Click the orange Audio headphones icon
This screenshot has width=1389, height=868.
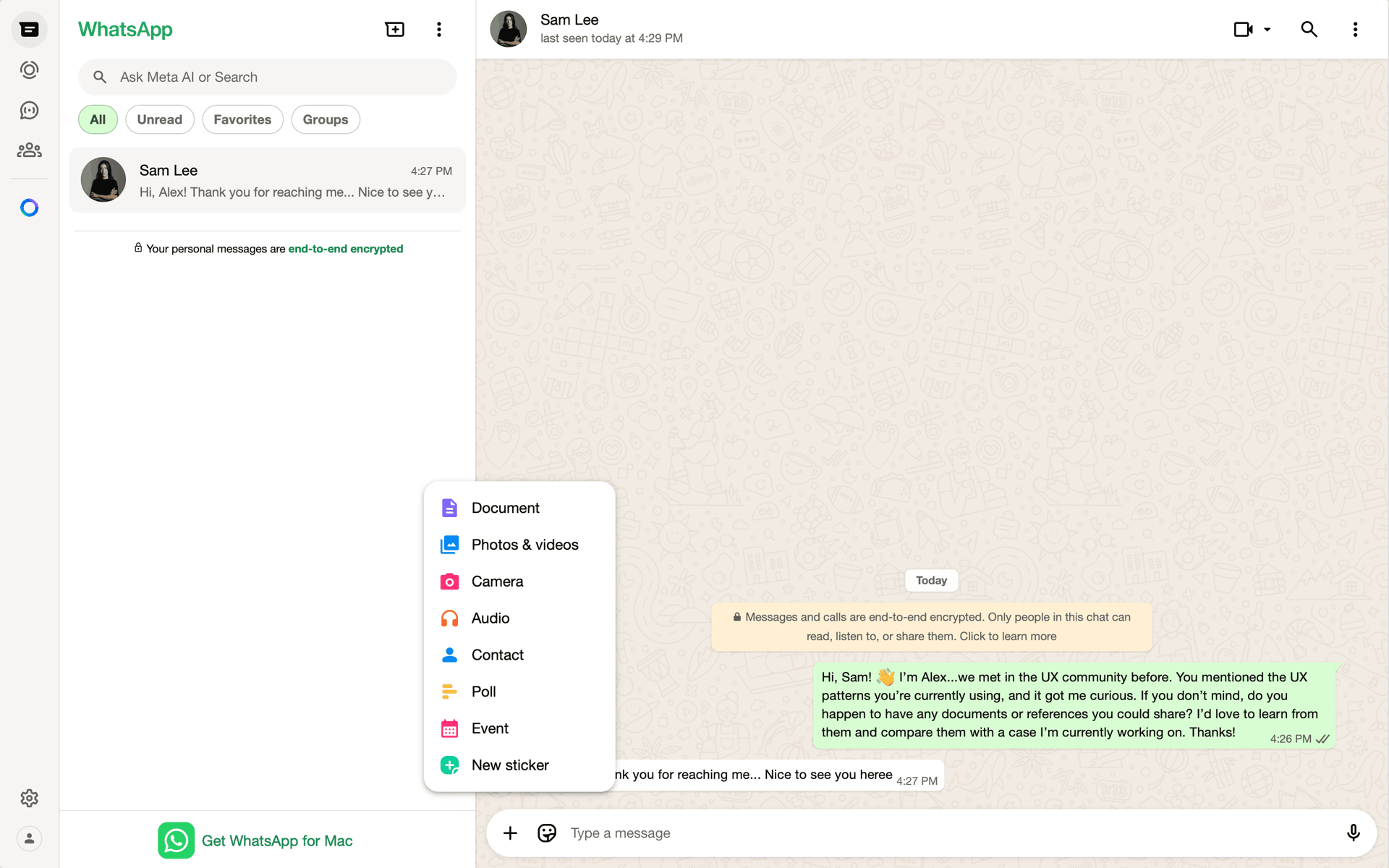click(449, 618)
